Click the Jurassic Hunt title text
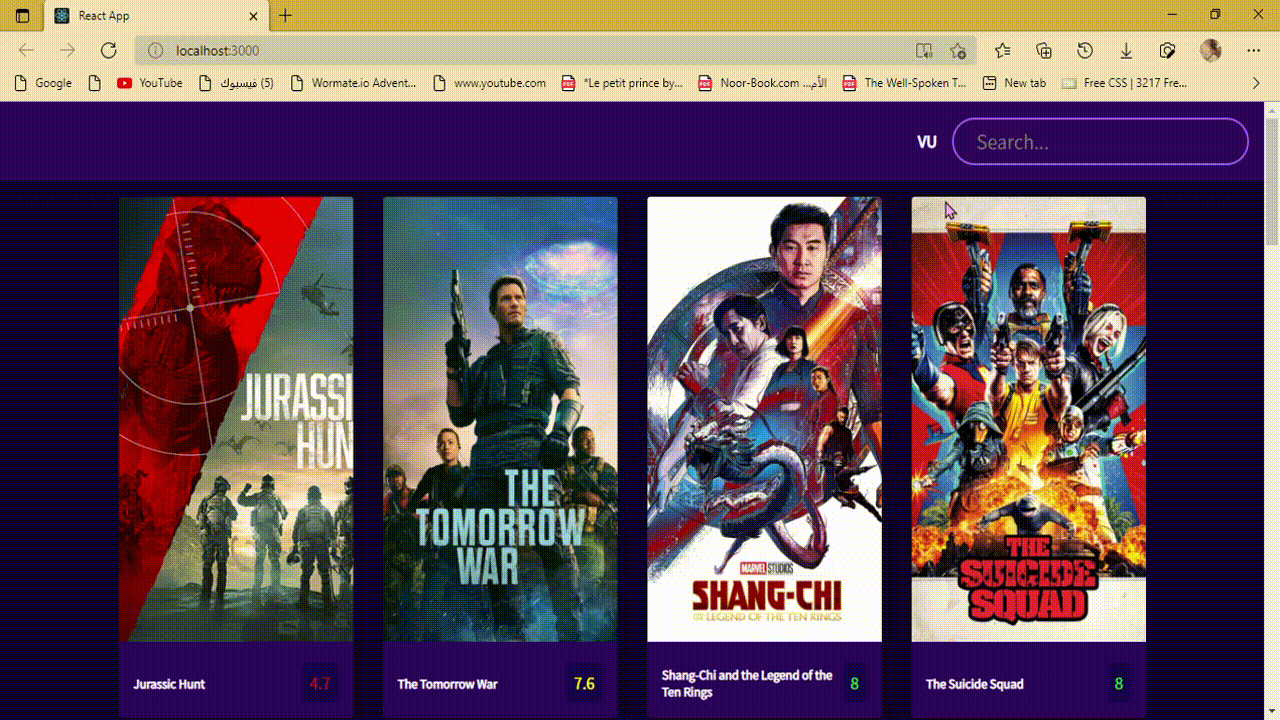 coord(169,684)
